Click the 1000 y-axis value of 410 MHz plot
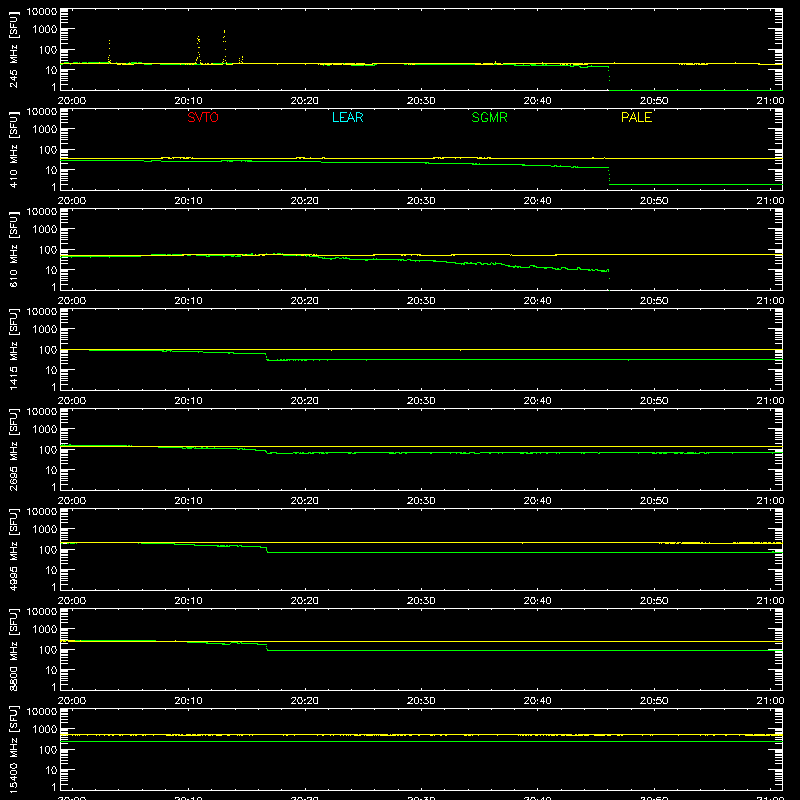This screenshot has width=800, height=800. click(x=45, y=130)
